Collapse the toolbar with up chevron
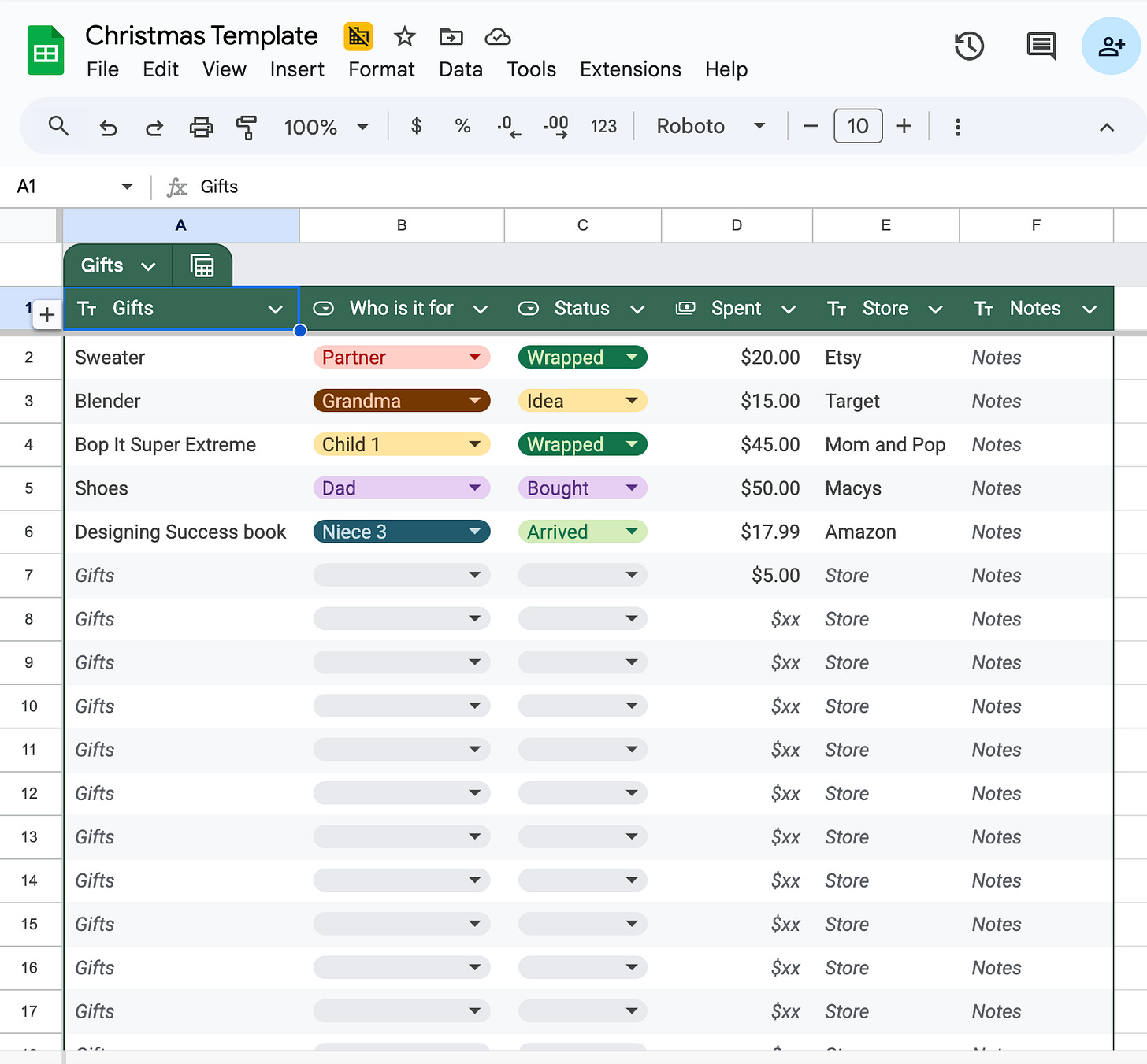The width and height of the screenshot is (1147, 1064). tap(1107, 127)
